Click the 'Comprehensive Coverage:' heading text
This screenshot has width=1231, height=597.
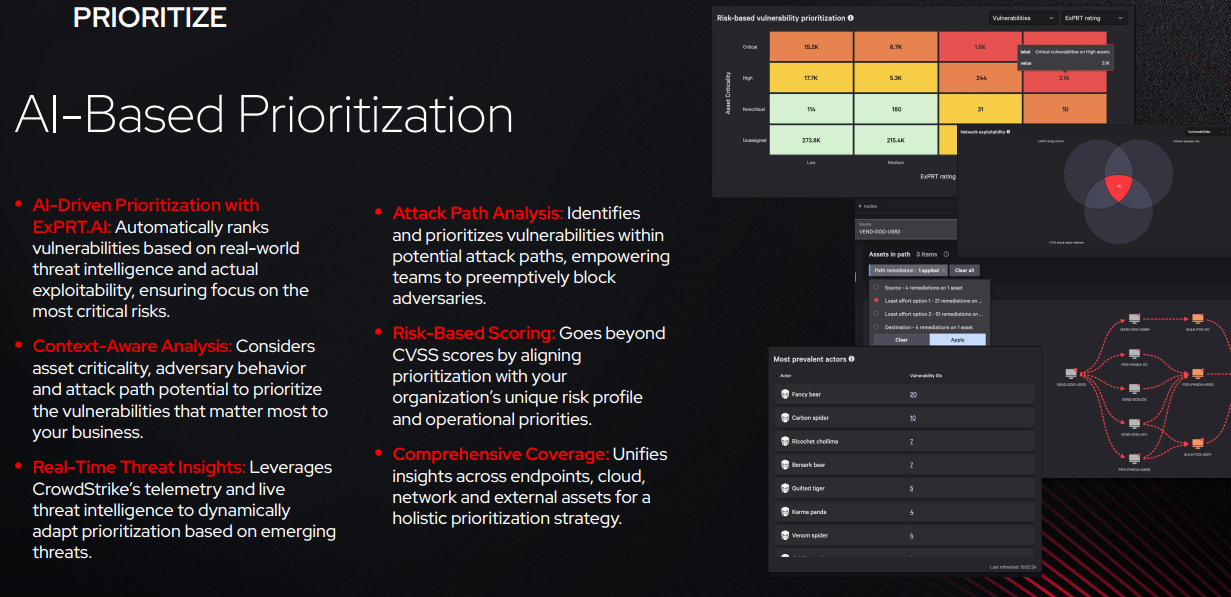coord(500,454)
